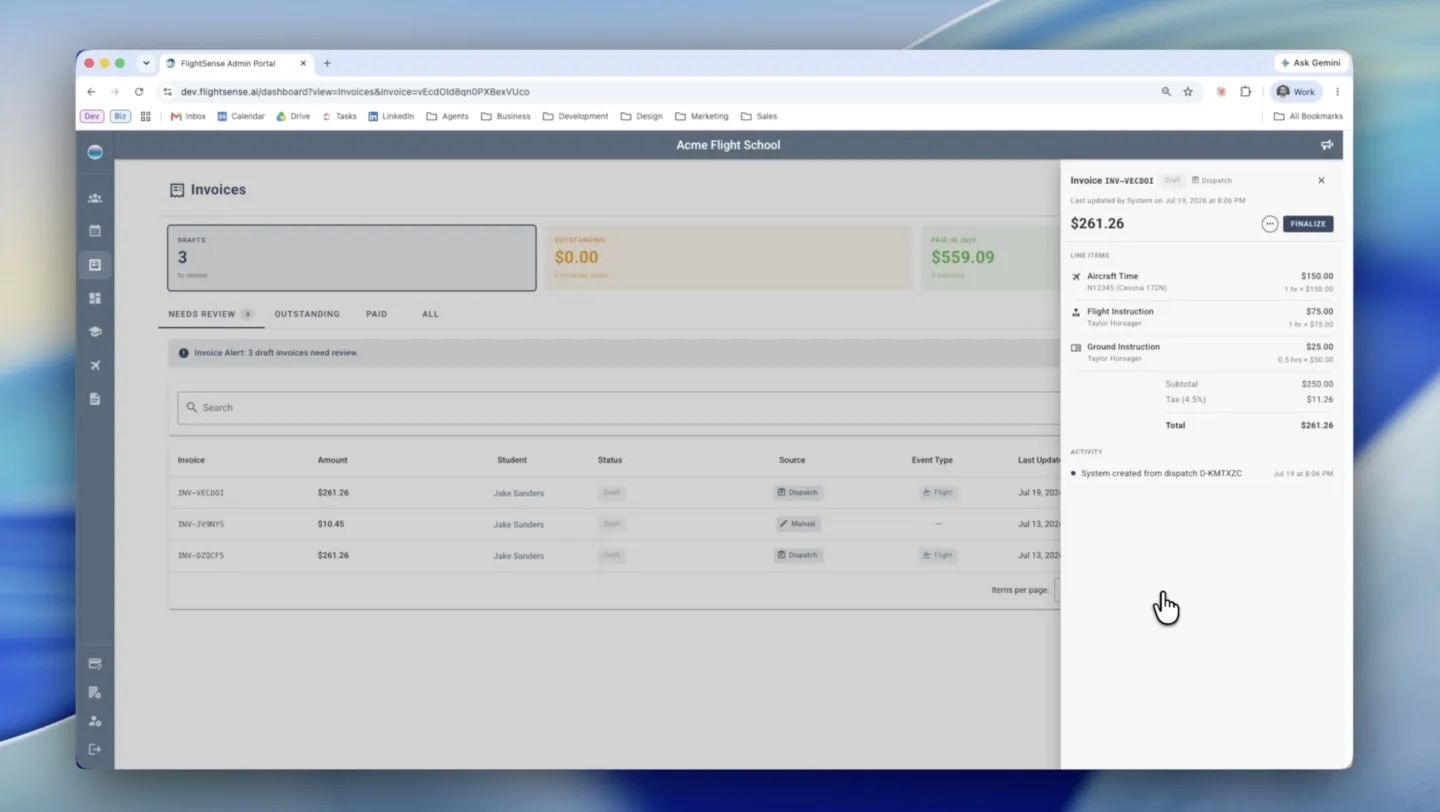
Task: Bookmark this page with the star icon
Action: [1188, 91]
